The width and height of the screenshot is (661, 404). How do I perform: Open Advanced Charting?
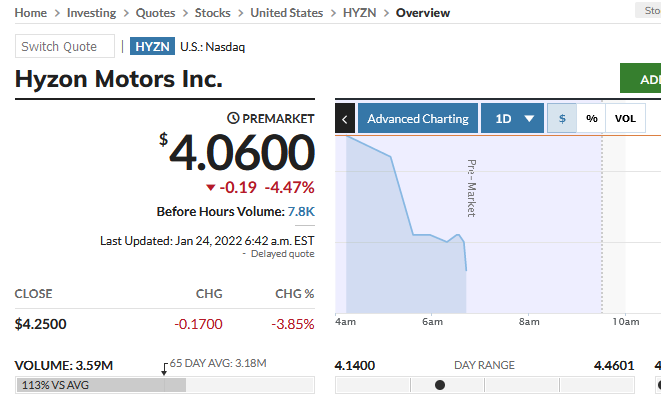click(417, 119)
